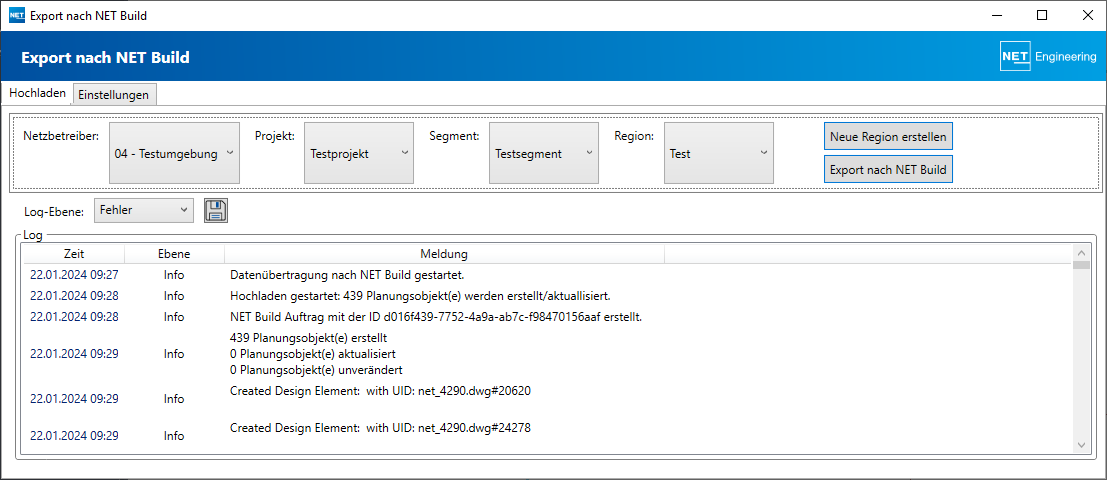Expand the Segment dropdown showing Testsegment
Image resolution: width=1107 pixels, height=480 pixels.
pyautogui.click(x=543, y=153)
